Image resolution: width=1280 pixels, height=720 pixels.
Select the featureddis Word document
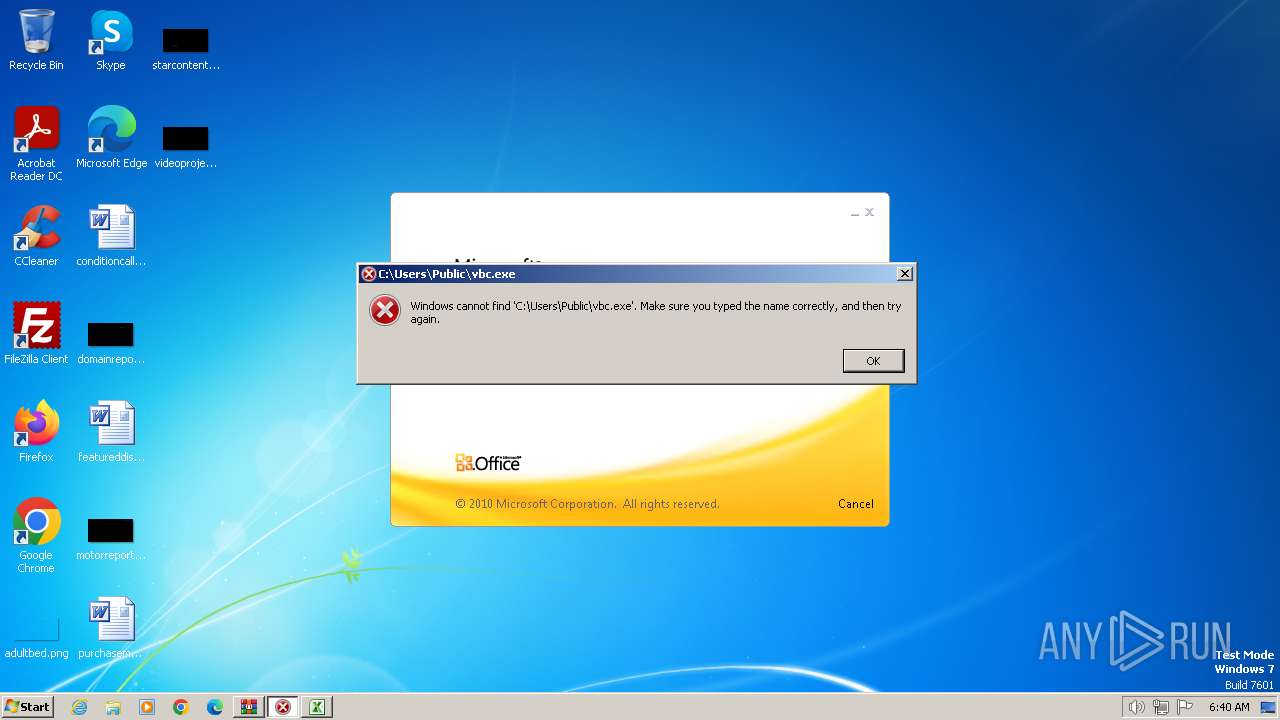coord(111,432)
